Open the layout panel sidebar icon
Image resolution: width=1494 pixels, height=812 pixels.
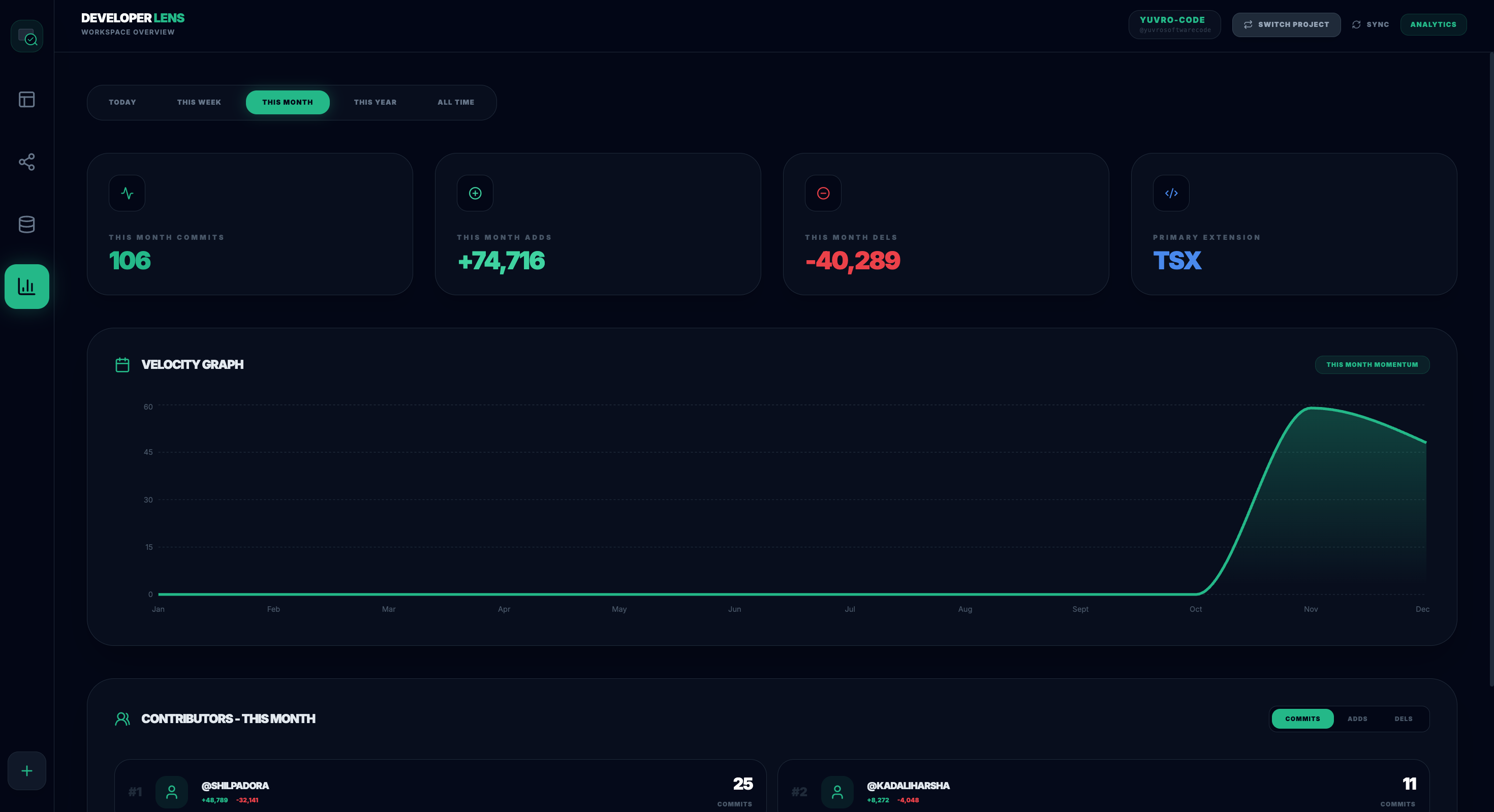click(26, 100)
